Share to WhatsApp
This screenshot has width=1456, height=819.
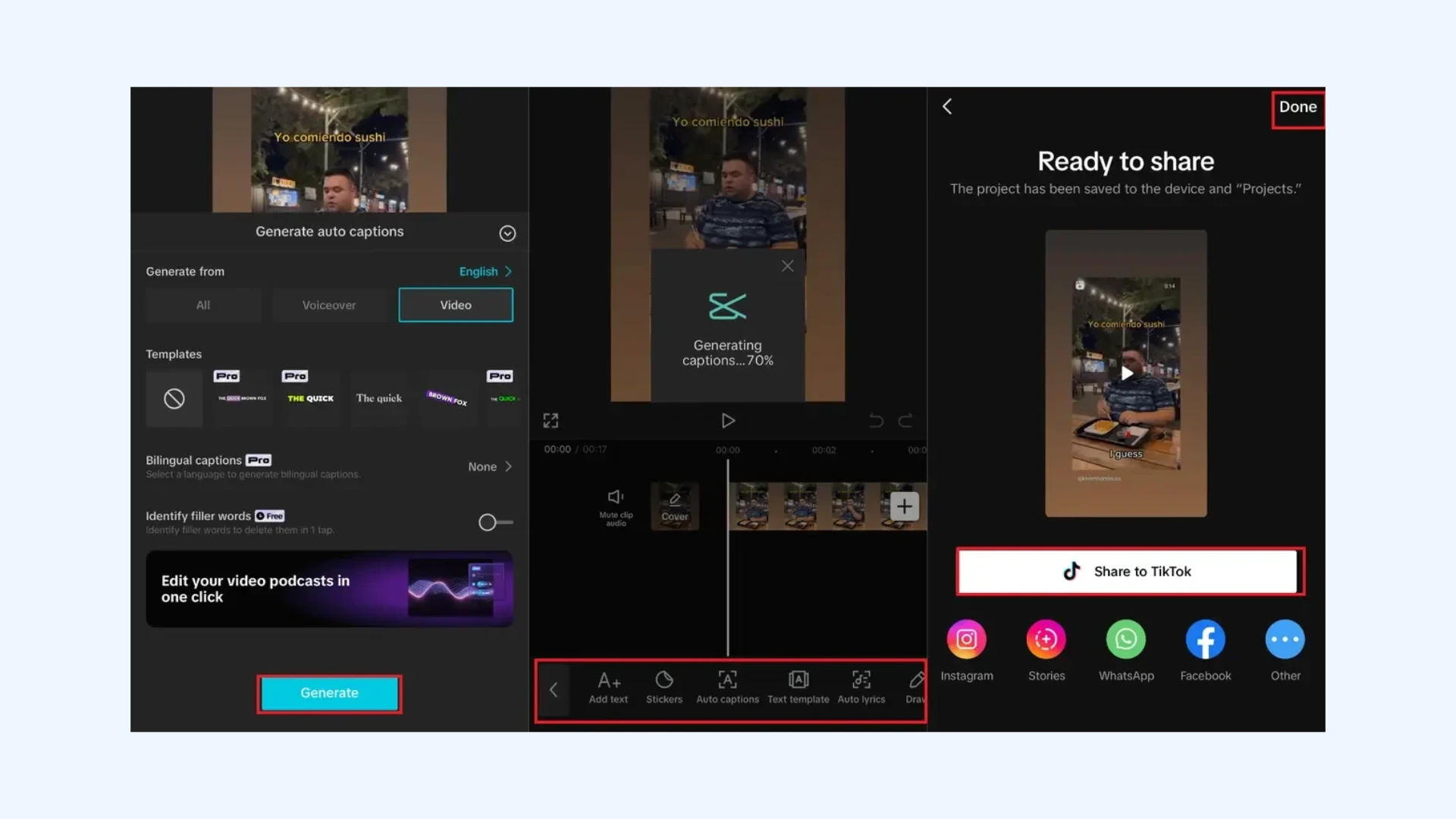point(1126,651)
